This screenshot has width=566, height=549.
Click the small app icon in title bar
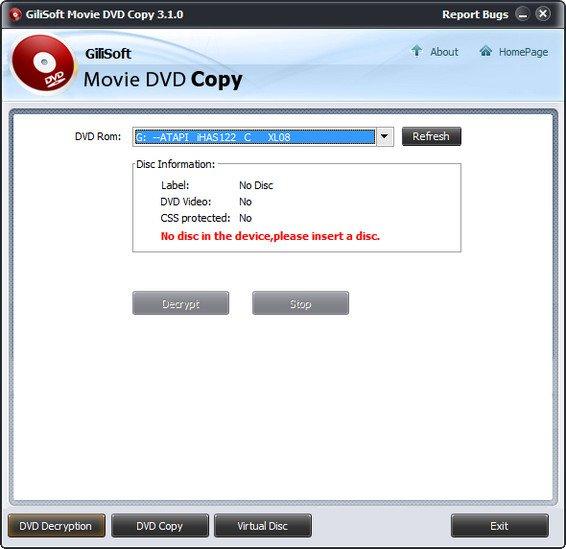(15, 14)
